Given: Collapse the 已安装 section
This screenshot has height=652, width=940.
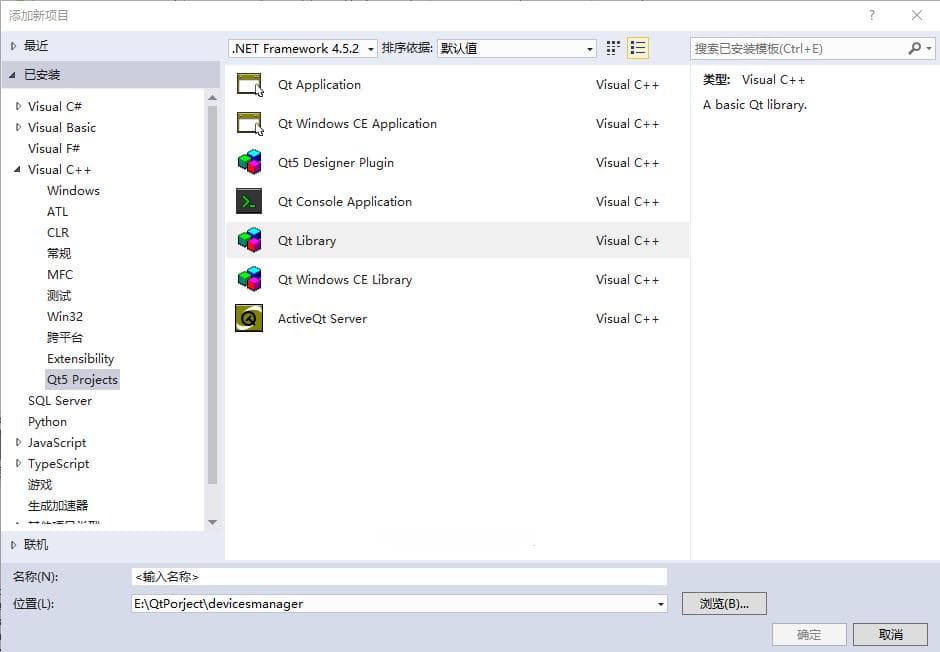Looking at the screenshot, I should coord(13,75).
